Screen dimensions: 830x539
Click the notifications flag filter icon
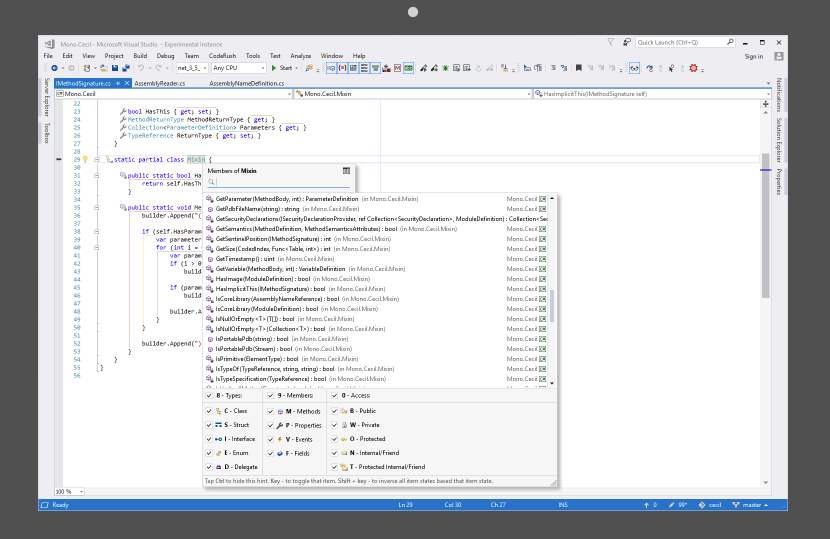[x=611, y=42]
